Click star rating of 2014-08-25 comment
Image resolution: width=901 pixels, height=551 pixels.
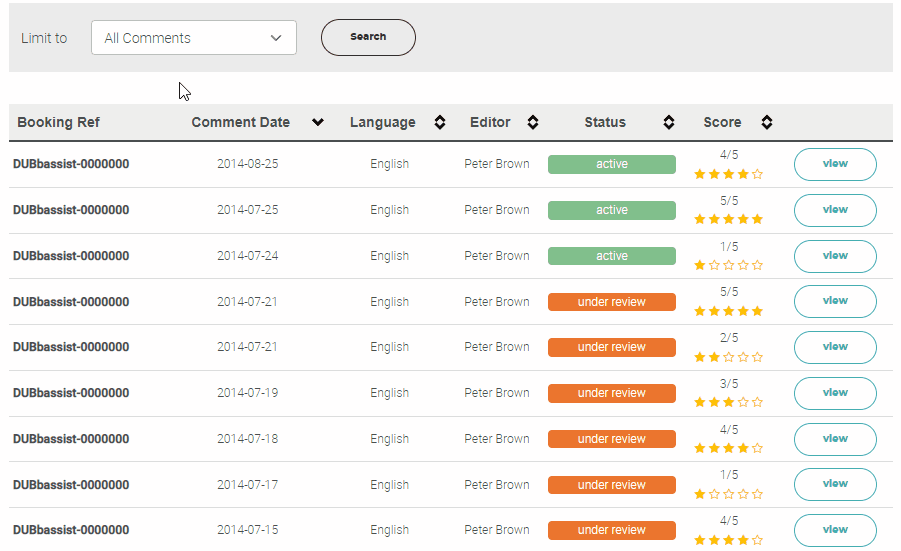(x=728, y=174)
